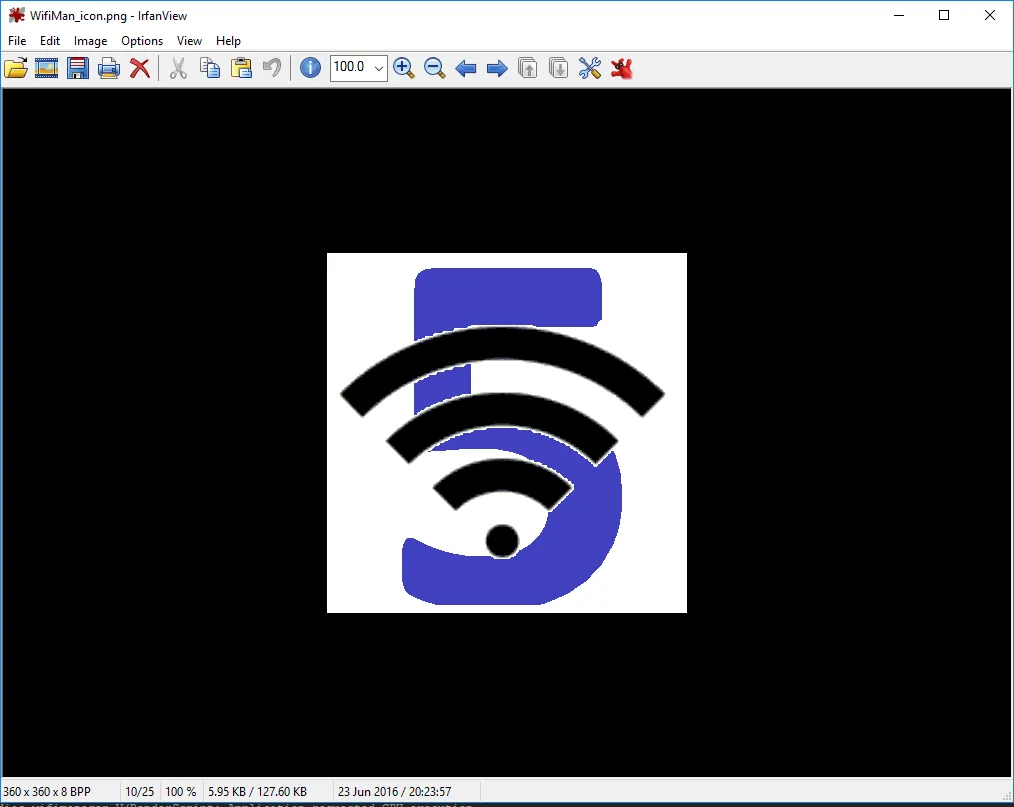
Task: Click '23 Jun 2016 / 20:23:57' date status
Action: [394, 791]
